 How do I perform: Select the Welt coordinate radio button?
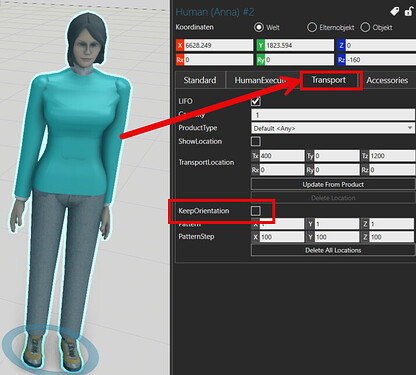[259, 27]
